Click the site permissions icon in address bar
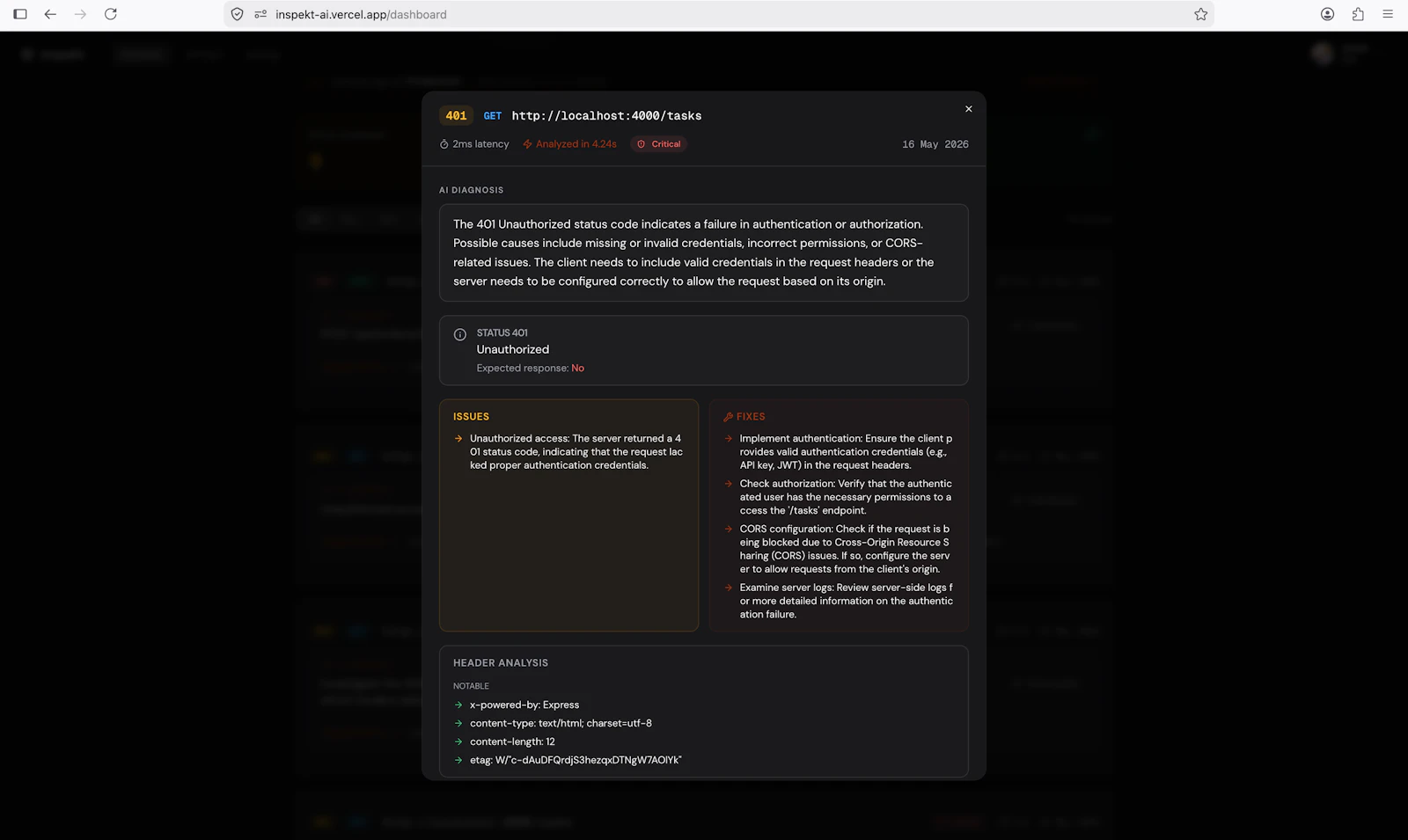Viewport: 1408px width, 840px height. 260,14
